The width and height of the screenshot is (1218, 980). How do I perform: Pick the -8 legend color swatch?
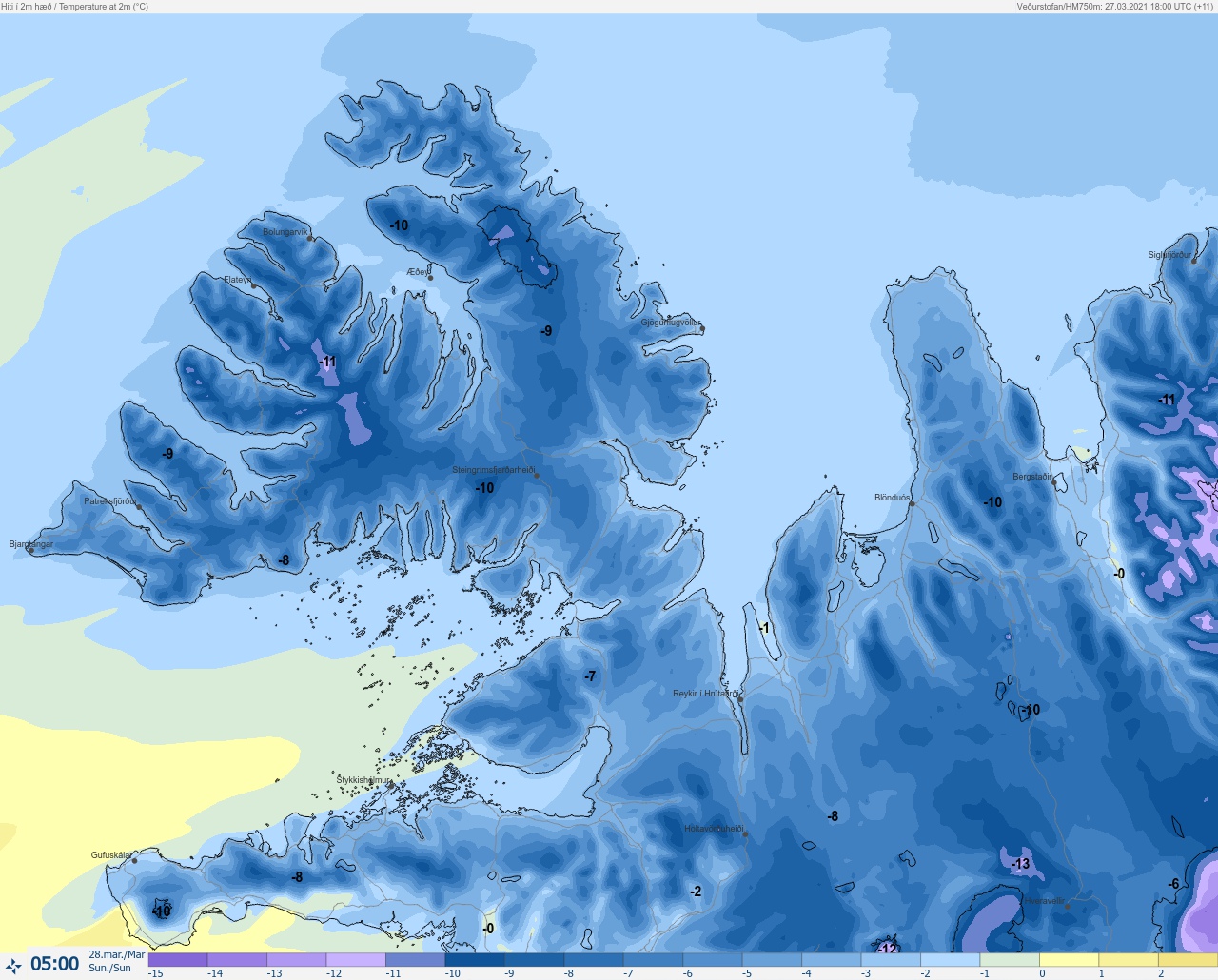coord(594,960)
